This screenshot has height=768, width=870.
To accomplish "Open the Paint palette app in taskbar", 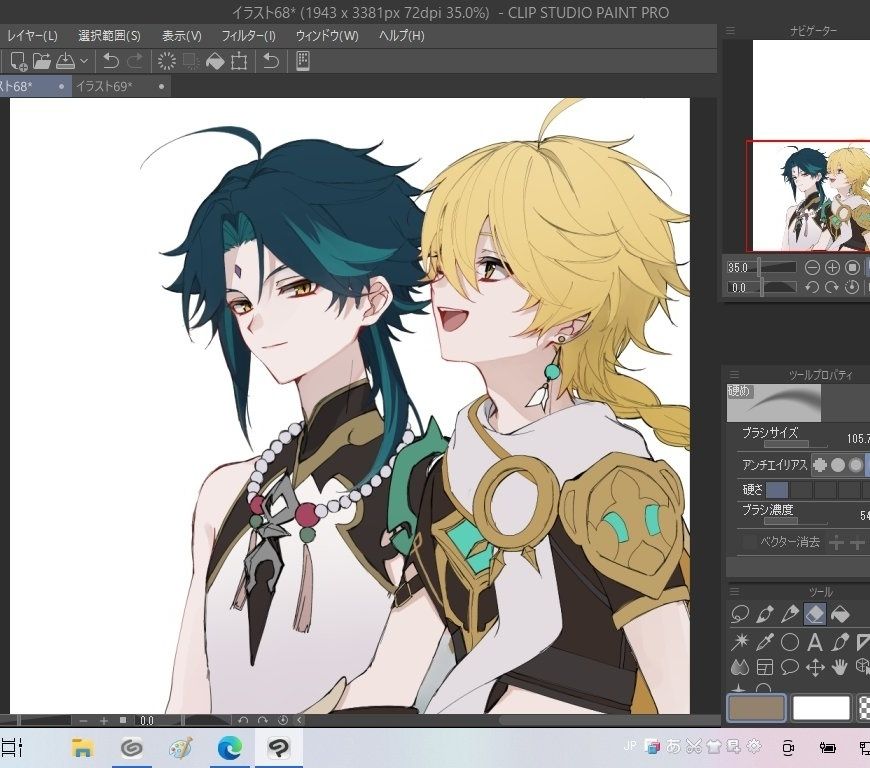I will pos(181,748).
